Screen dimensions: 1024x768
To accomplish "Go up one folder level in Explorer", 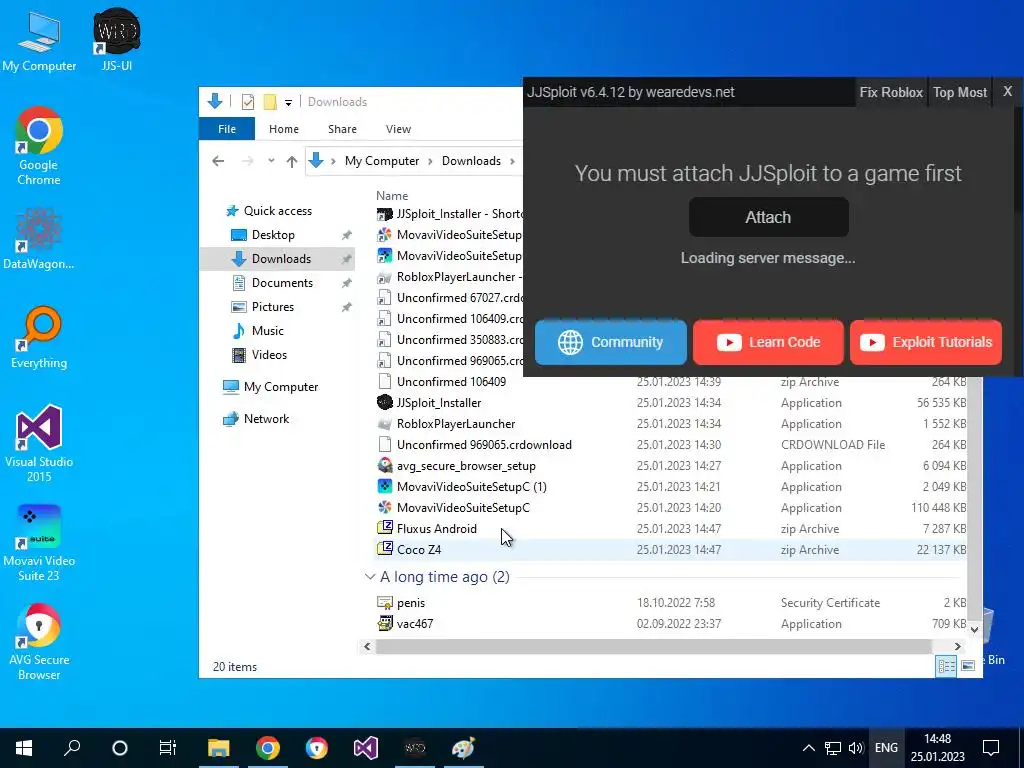I will 292,161.
